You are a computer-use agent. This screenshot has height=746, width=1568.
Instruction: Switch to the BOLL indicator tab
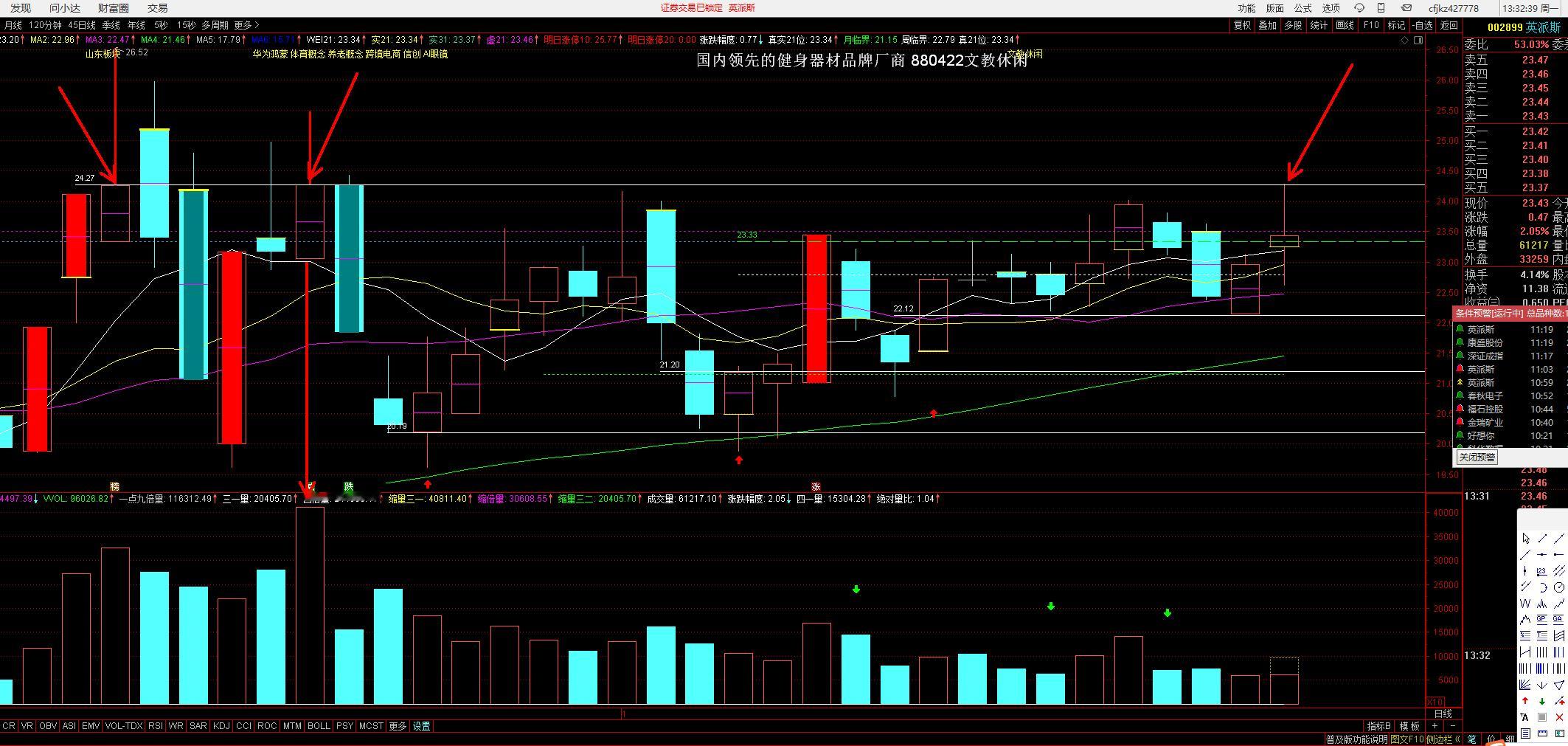(319, 726)
